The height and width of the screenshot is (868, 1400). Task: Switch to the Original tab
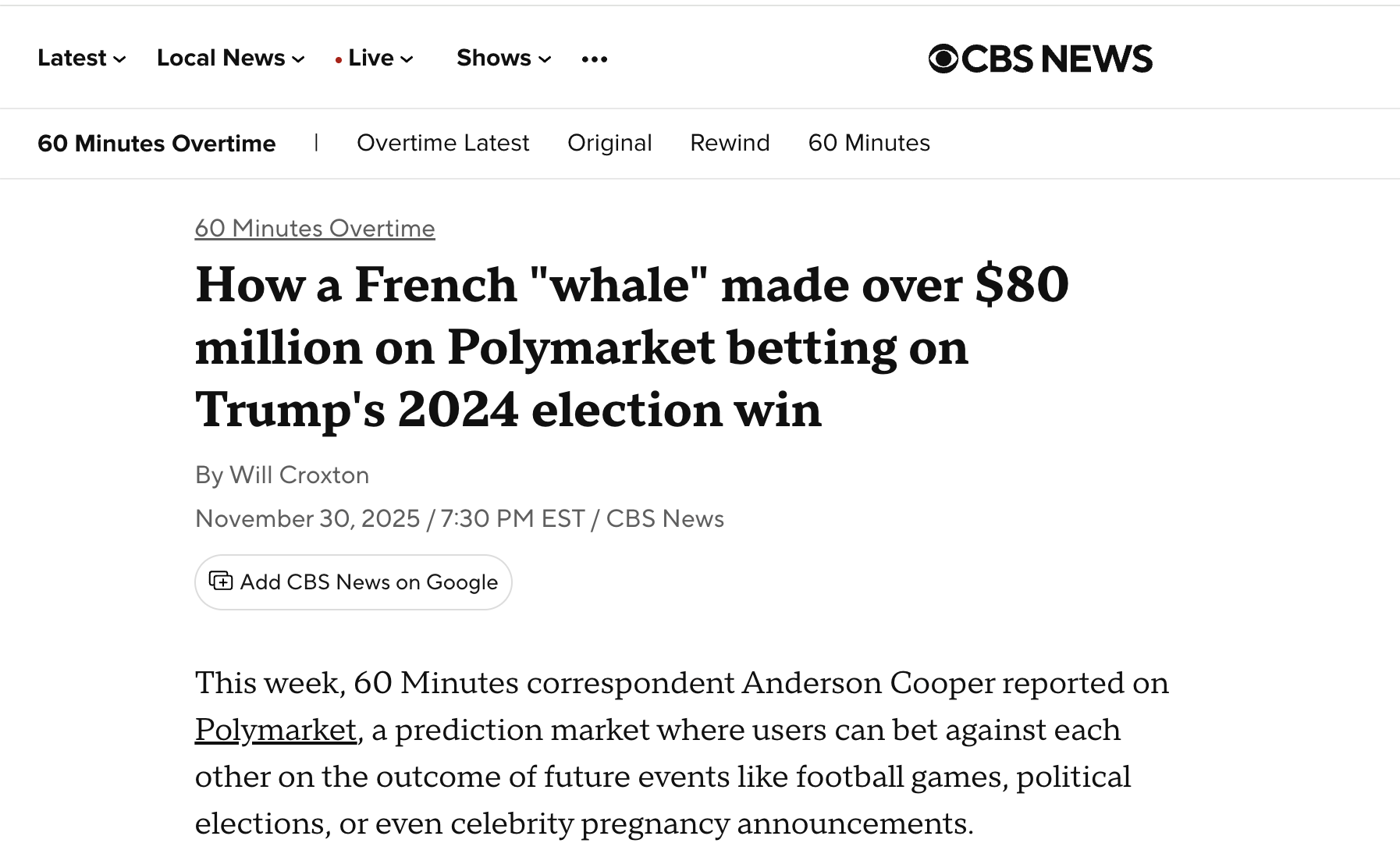point(609,144)
